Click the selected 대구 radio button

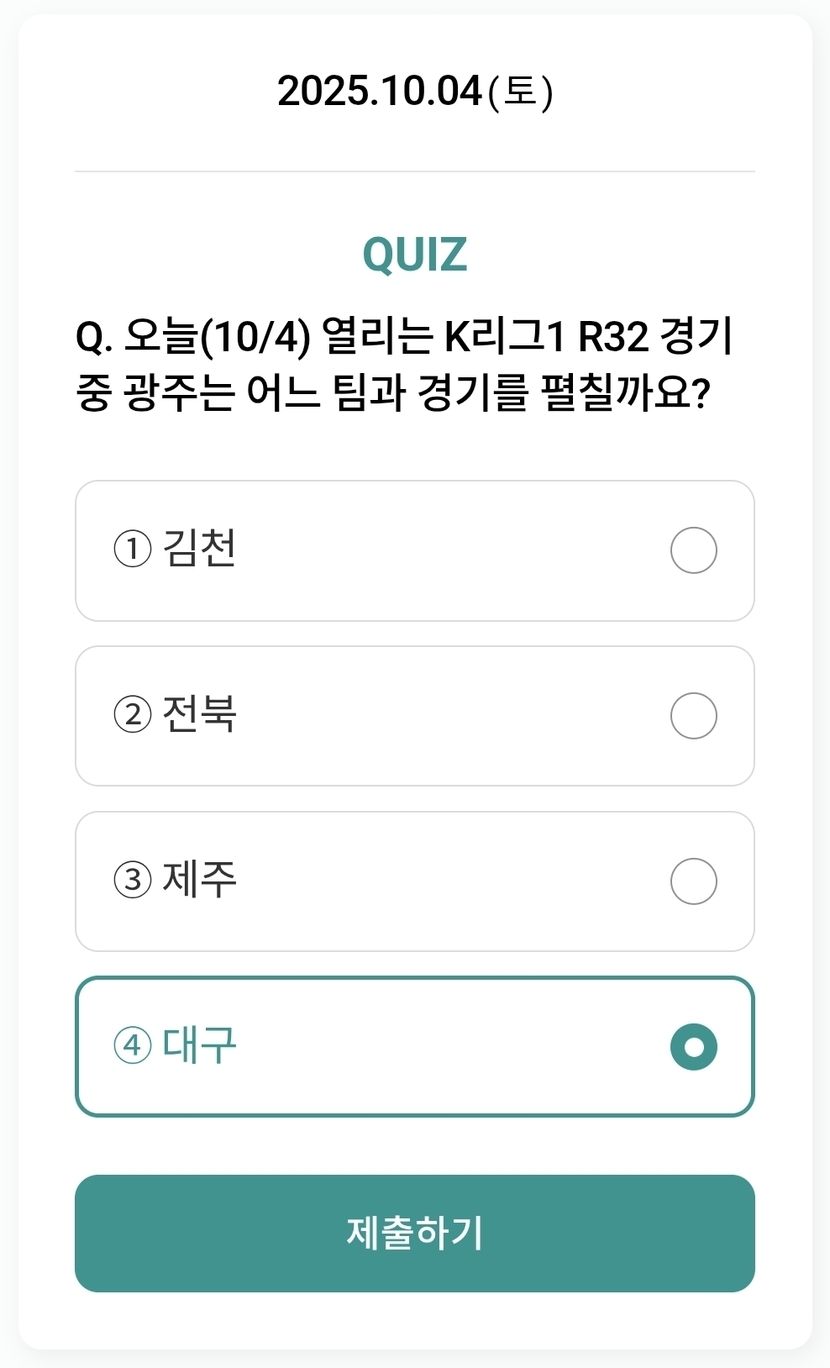point(693,1047)
